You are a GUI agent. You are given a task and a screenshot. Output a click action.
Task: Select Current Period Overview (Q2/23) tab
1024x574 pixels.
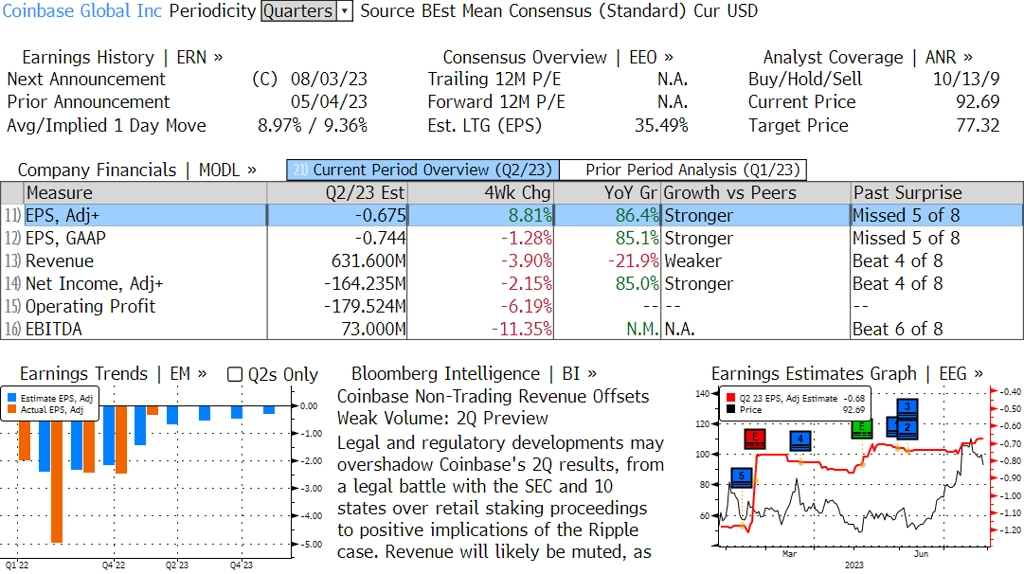pos(423,170)
